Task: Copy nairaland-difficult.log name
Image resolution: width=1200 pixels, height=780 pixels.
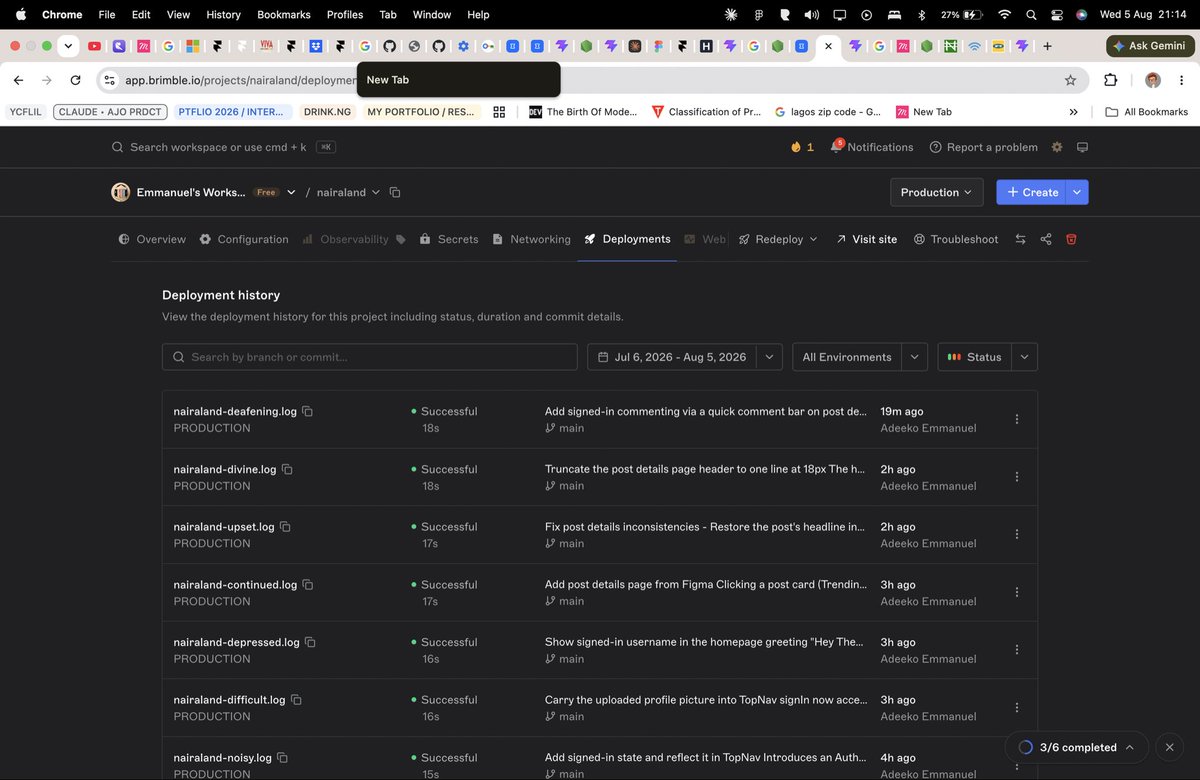Action: [296, 700]
